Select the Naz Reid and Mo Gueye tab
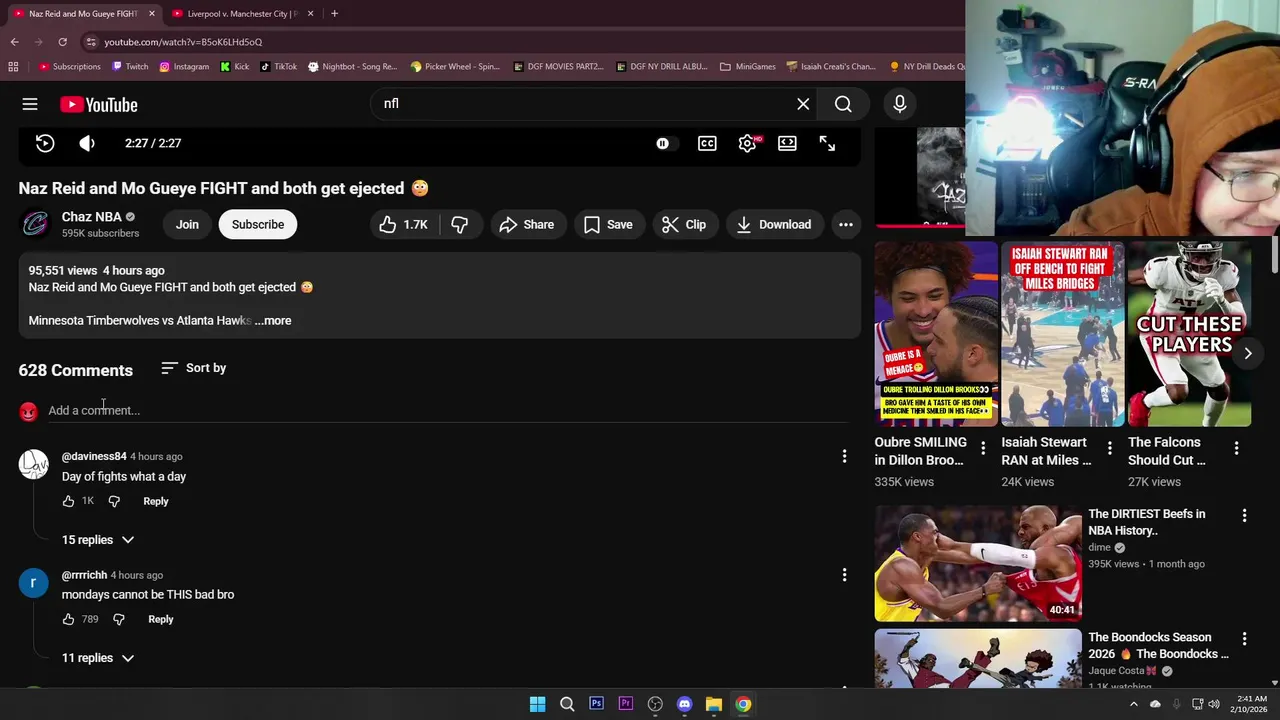Screen dimensions: 1280x720 84,14
